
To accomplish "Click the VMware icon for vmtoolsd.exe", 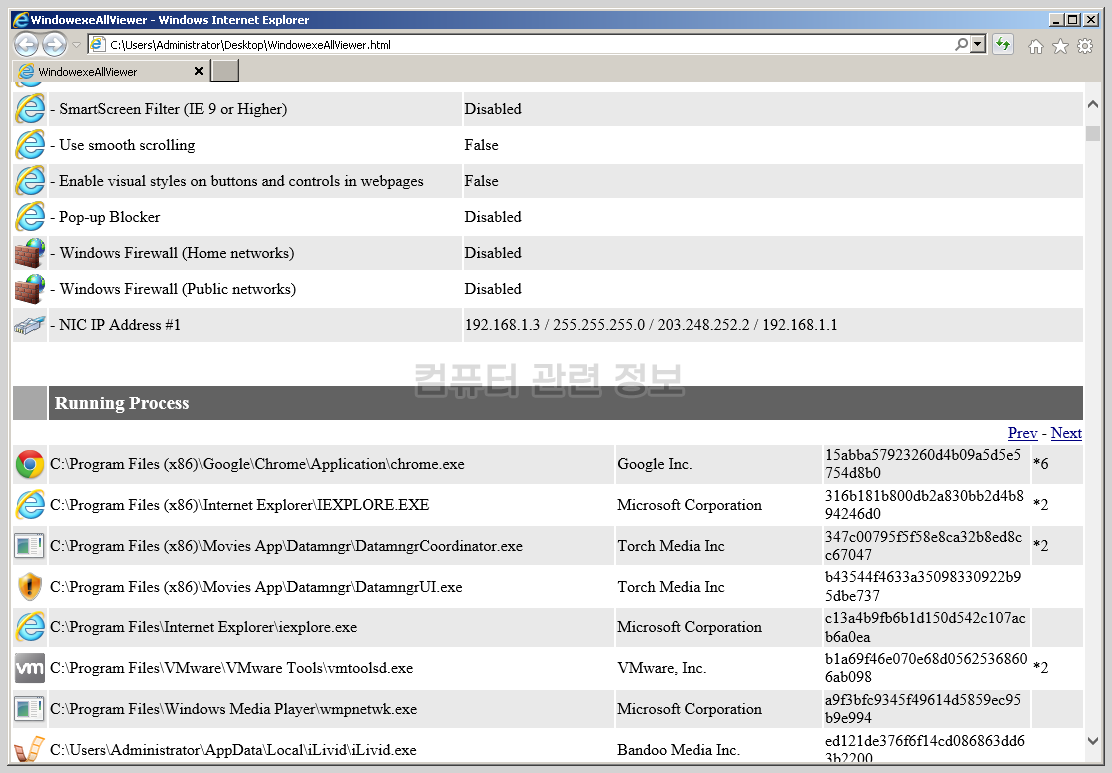I will click(x=30, y=668).
